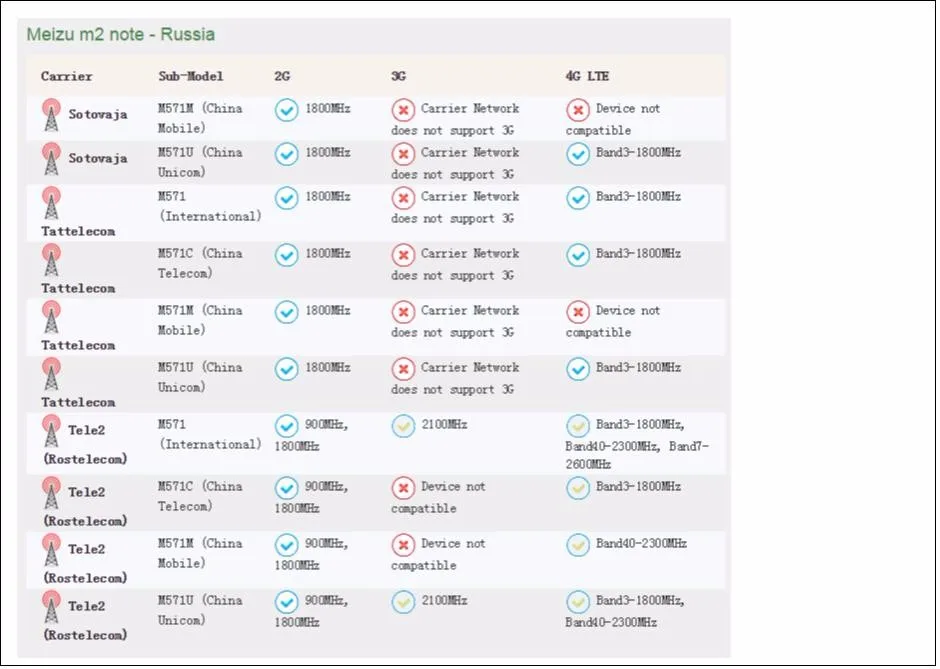
Task: Click the 4G checkmark for Tattelecom M571U row
Action: (578, 369)
